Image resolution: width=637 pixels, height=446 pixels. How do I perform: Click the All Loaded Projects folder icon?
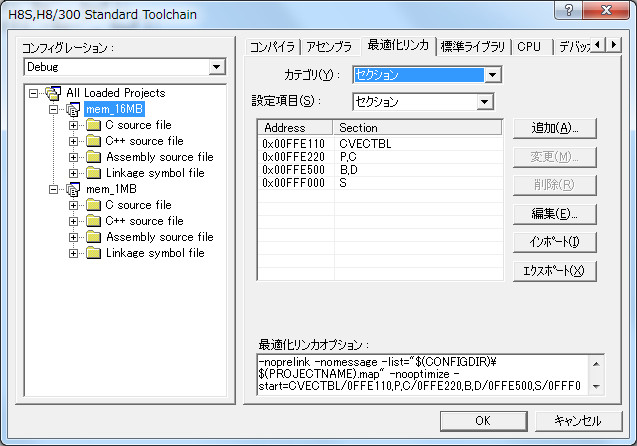click(53, 93)
